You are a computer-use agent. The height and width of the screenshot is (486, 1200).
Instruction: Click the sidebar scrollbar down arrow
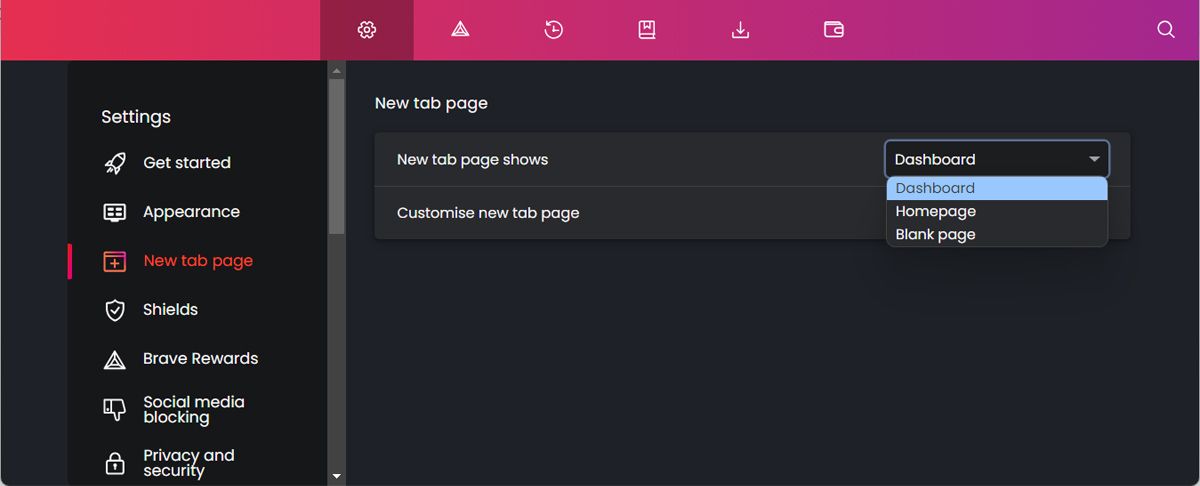click(x=336, y=476)
